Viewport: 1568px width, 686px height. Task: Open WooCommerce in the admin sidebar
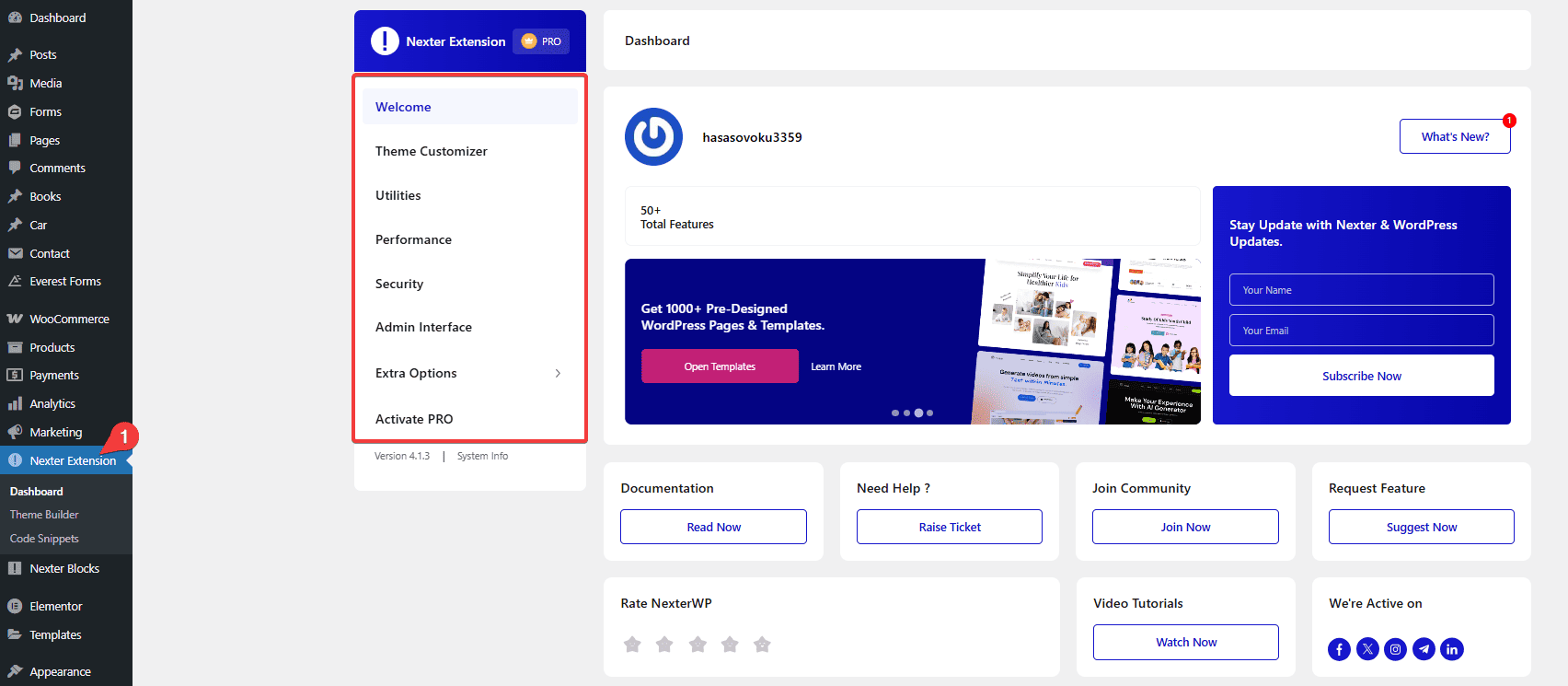point(69,320)
